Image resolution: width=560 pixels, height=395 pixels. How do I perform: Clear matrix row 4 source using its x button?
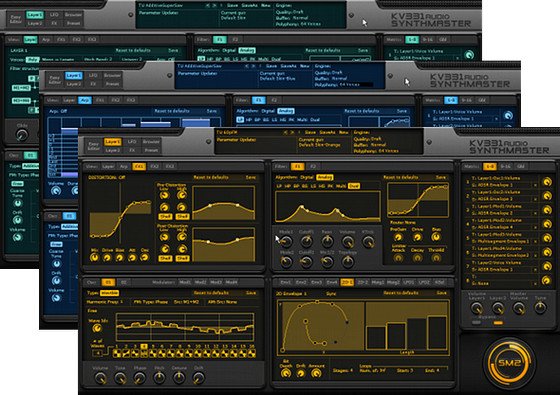[x=535, y=227]
